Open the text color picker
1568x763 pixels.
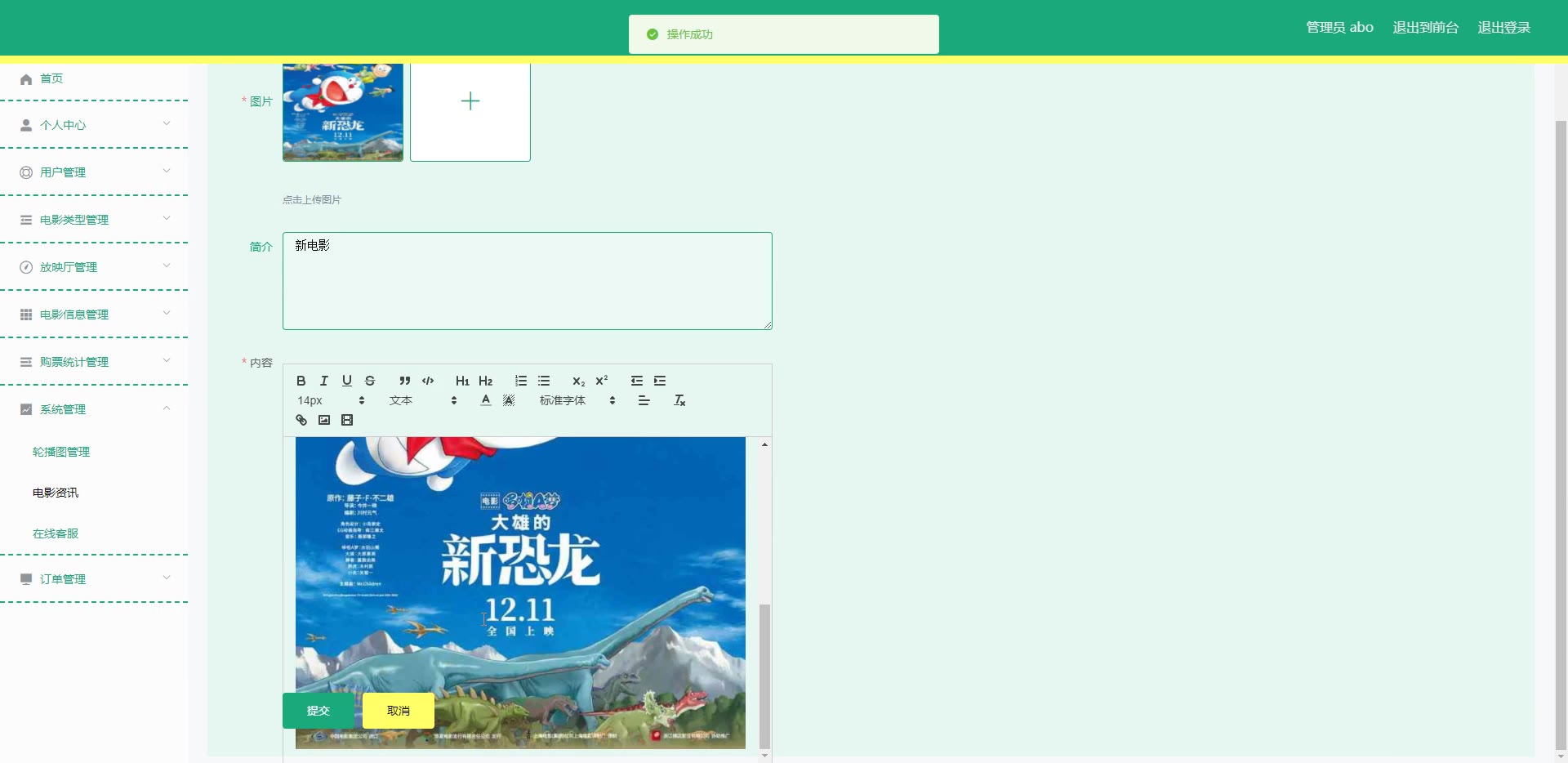[x=486, y=400]
